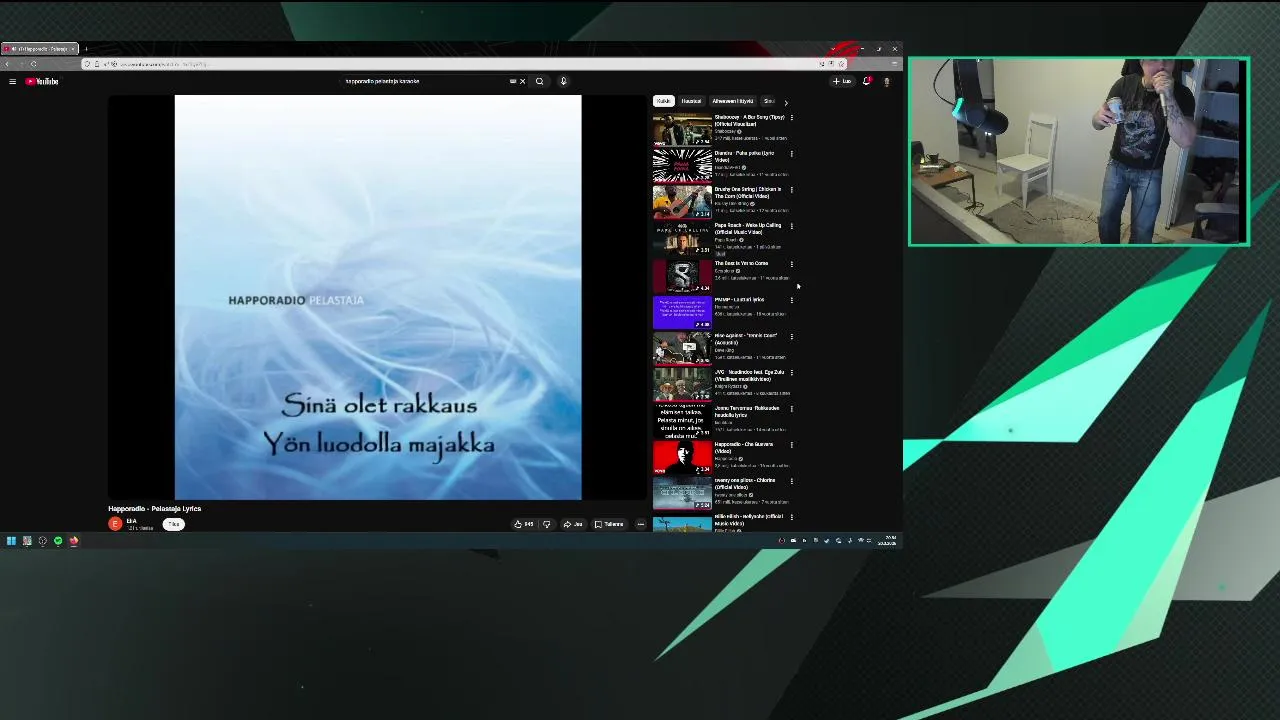This screenshot has height=720, width=1280.
Task: Go to the YouTube home logo
Action: (42, 81)
